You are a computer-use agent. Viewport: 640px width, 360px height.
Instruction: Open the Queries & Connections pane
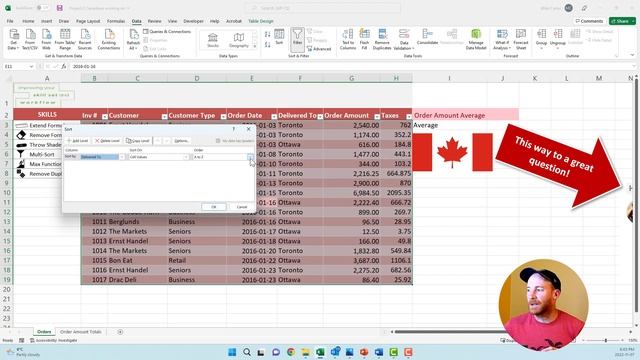coord(167,31)
